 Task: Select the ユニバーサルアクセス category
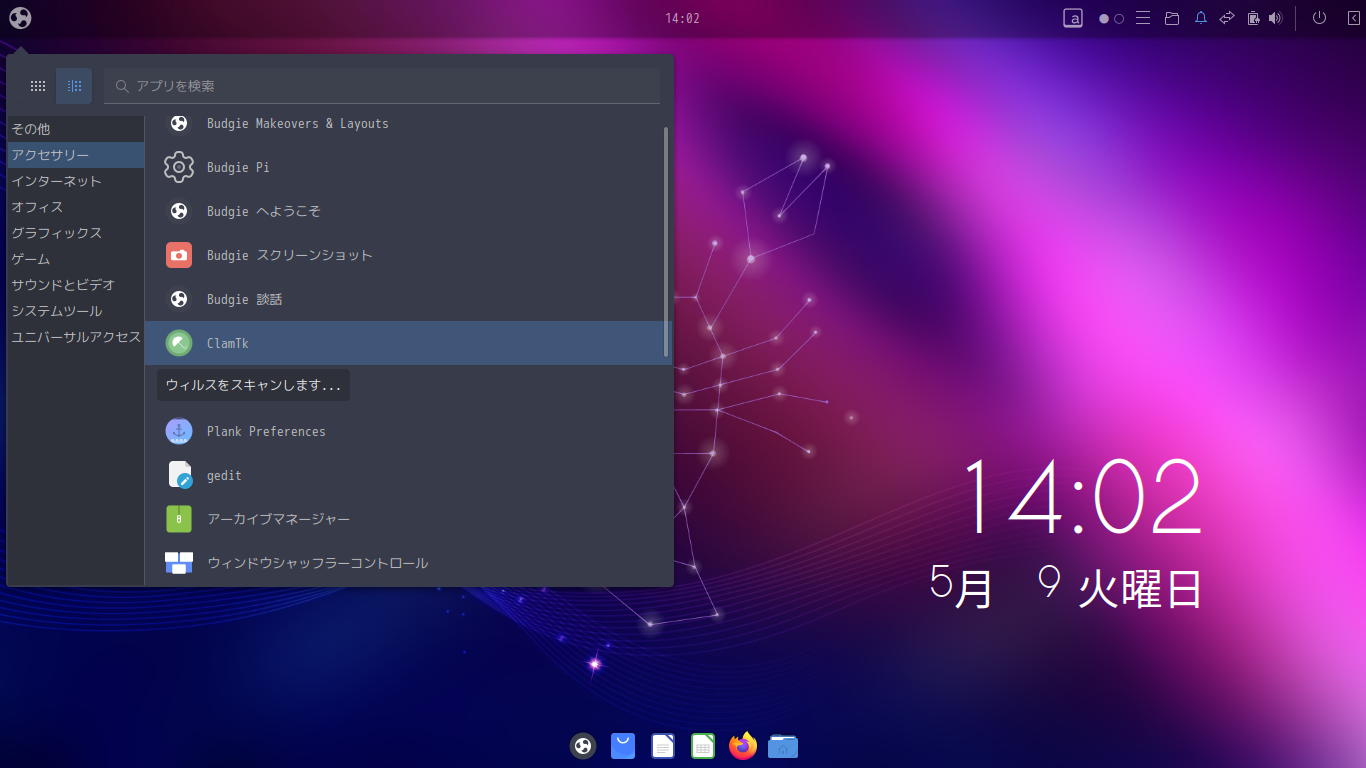click(x=76, y=337)
